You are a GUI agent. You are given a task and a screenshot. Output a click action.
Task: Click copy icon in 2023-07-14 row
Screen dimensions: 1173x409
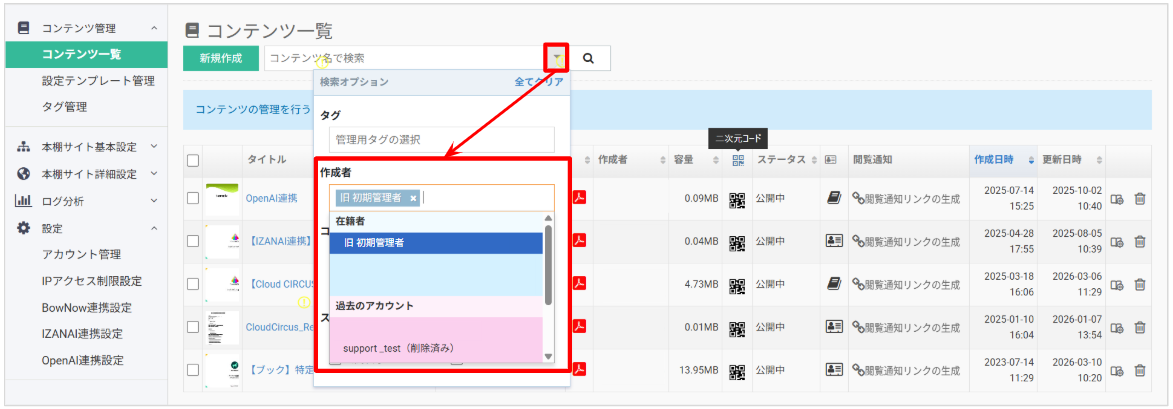click(1117, 369)
